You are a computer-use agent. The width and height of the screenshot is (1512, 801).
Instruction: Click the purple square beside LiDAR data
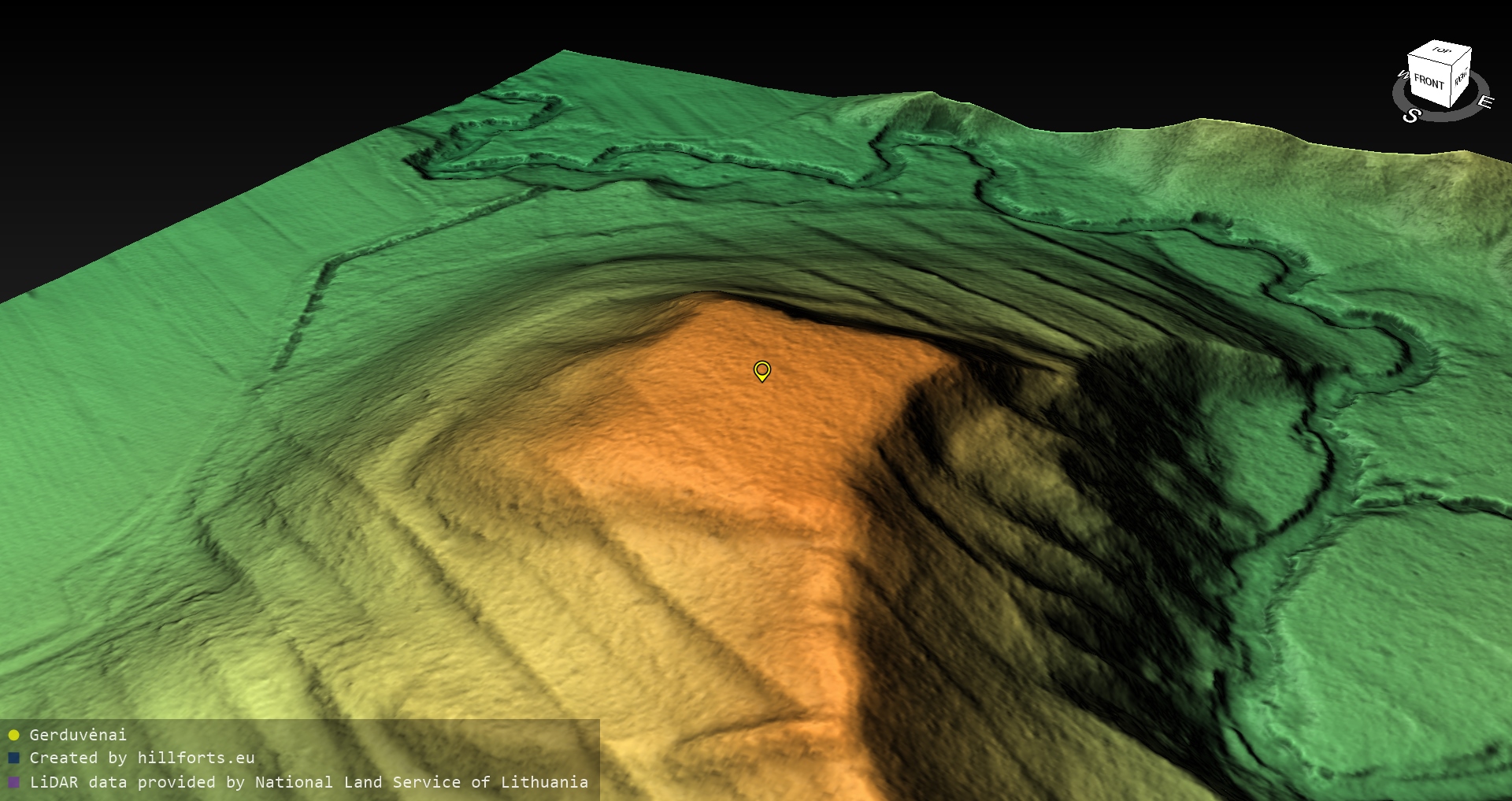[13, 782]
